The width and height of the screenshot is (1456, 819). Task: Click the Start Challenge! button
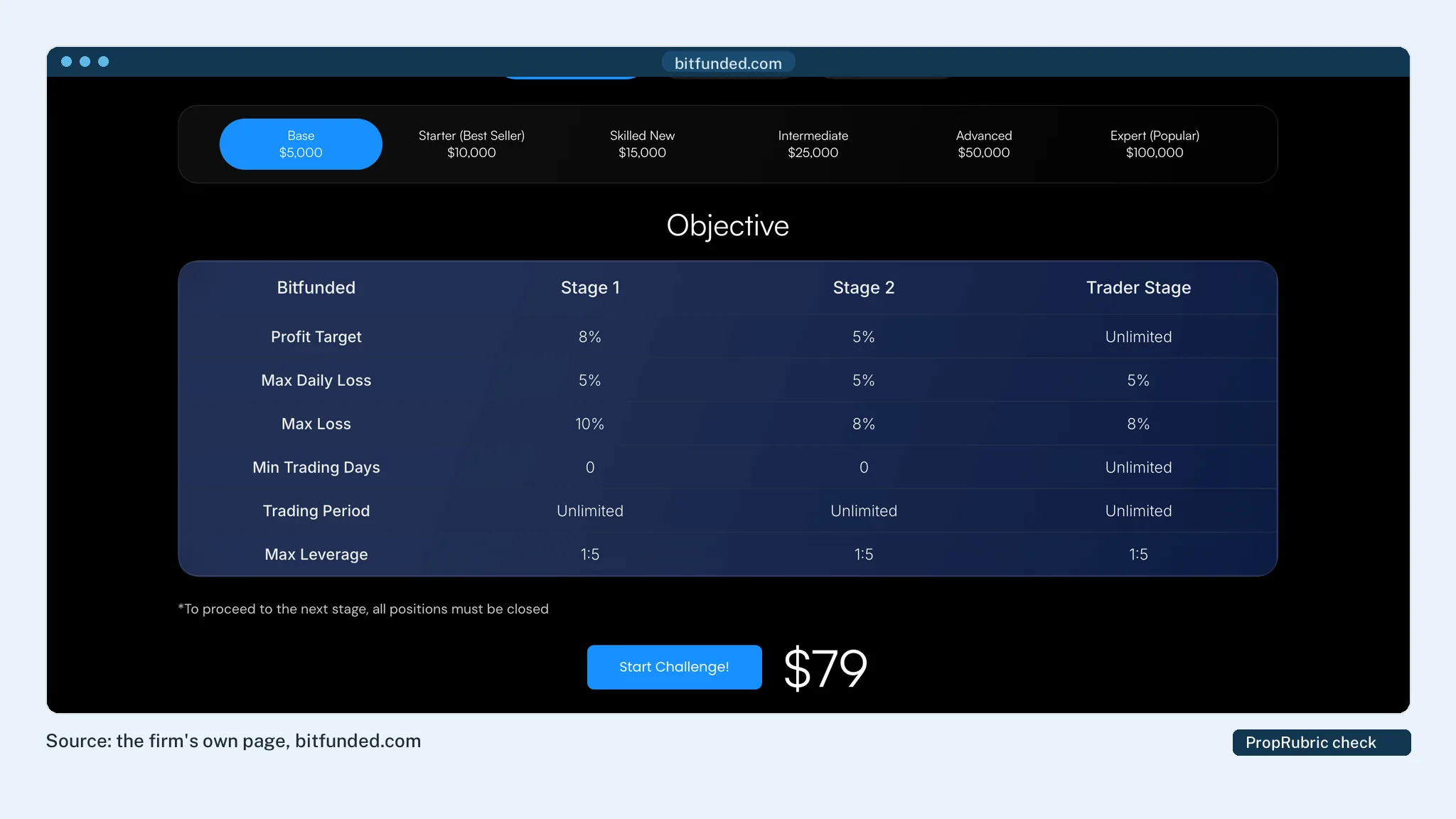[674, 667]
